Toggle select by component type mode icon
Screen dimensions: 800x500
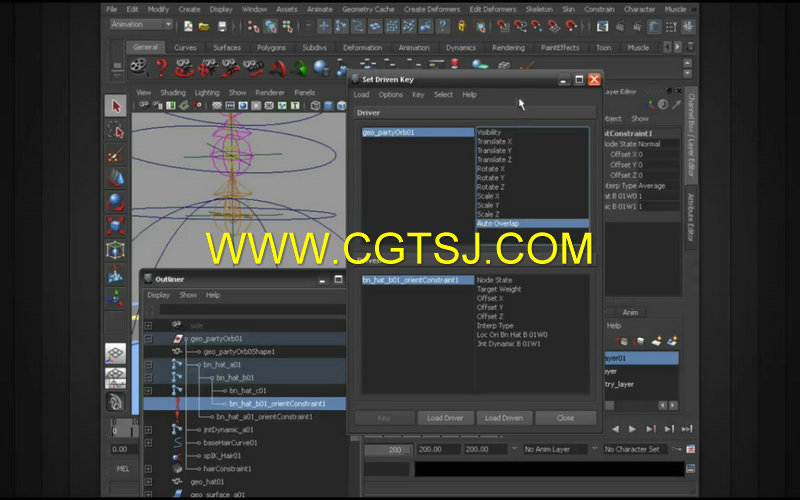click(x=287, y=26)
